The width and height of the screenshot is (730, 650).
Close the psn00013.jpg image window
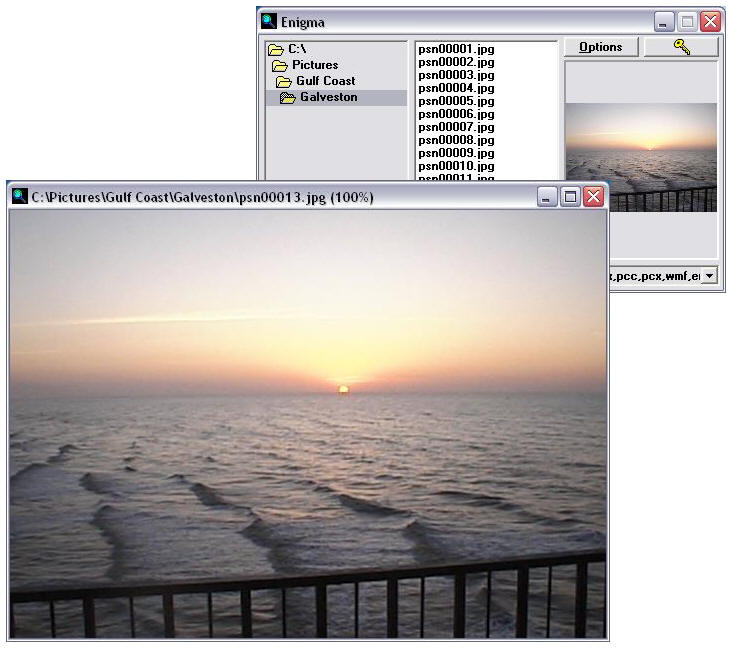coord(594,197)
